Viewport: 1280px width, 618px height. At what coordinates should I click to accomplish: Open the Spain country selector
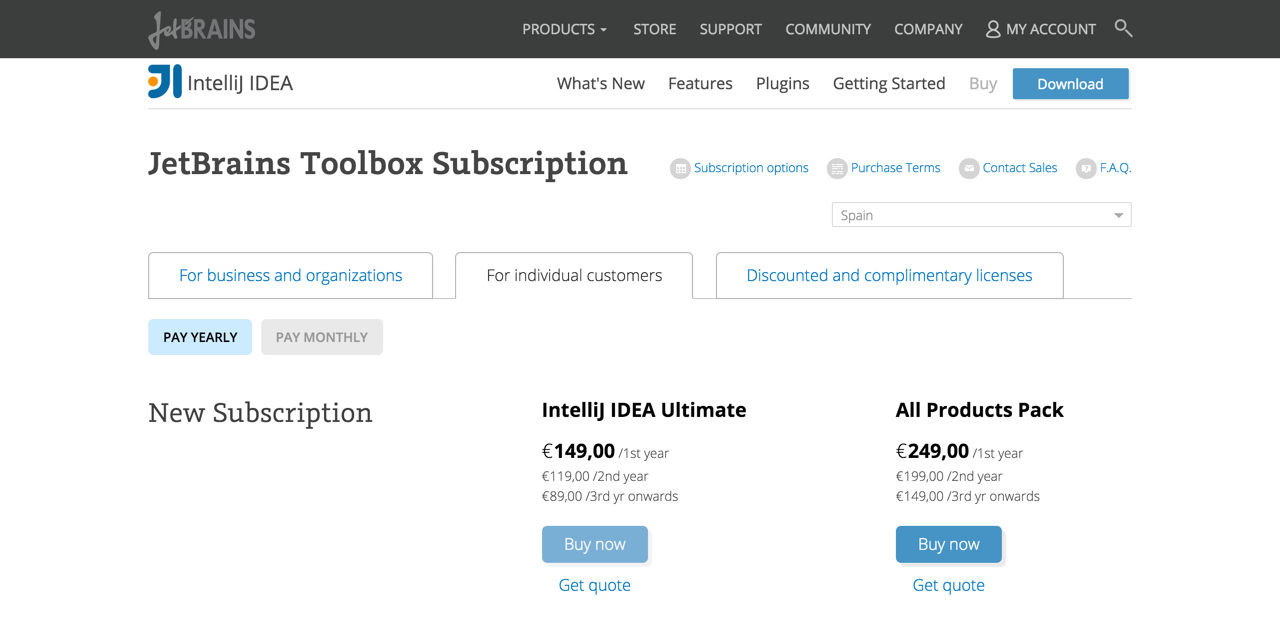[x=981, y=215]
